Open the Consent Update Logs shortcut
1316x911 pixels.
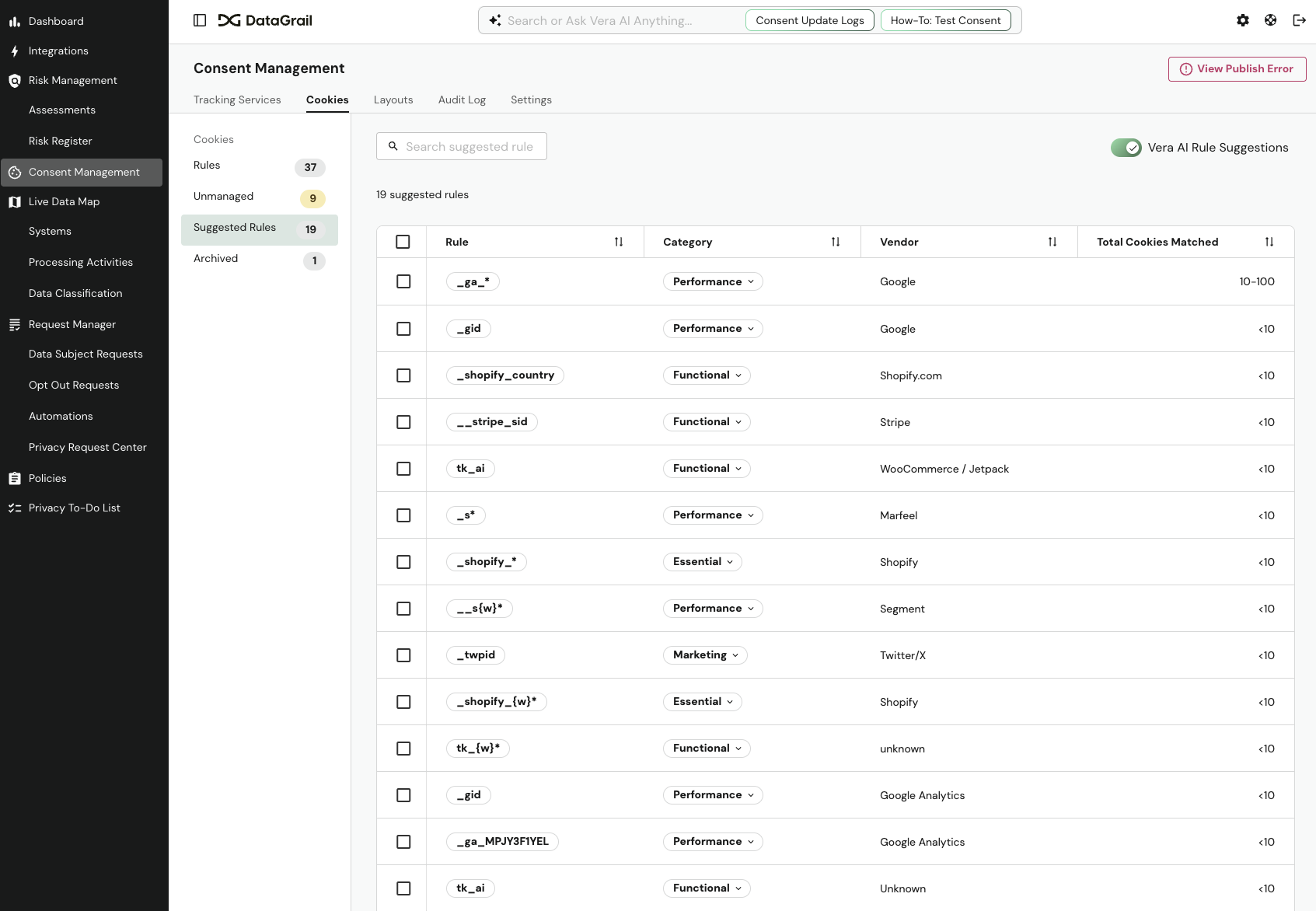tap(809, 20)
